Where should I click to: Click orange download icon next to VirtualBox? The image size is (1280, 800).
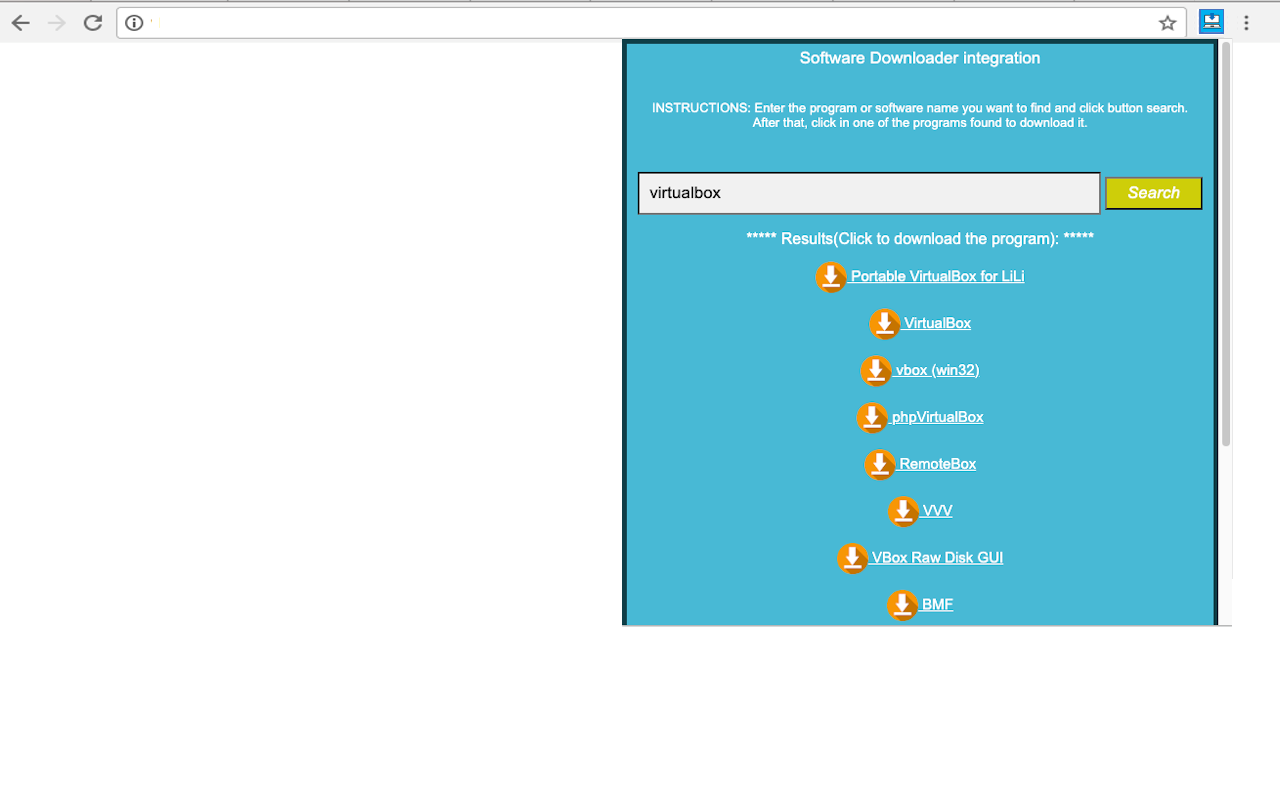[884, 324]
